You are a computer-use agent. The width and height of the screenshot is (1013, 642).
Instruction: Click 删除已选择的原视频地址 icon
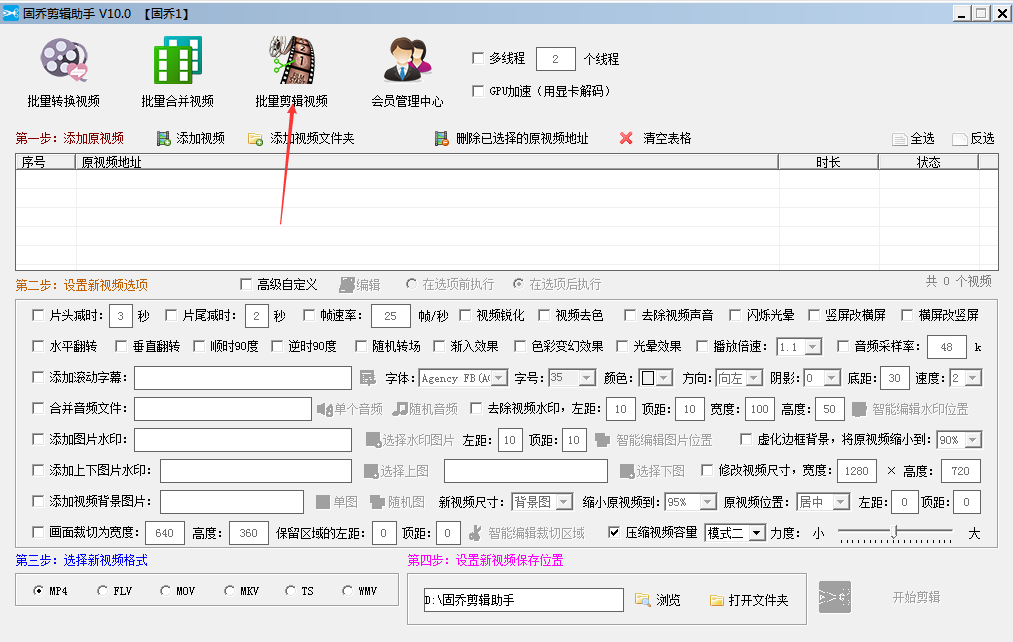[441, 138]
